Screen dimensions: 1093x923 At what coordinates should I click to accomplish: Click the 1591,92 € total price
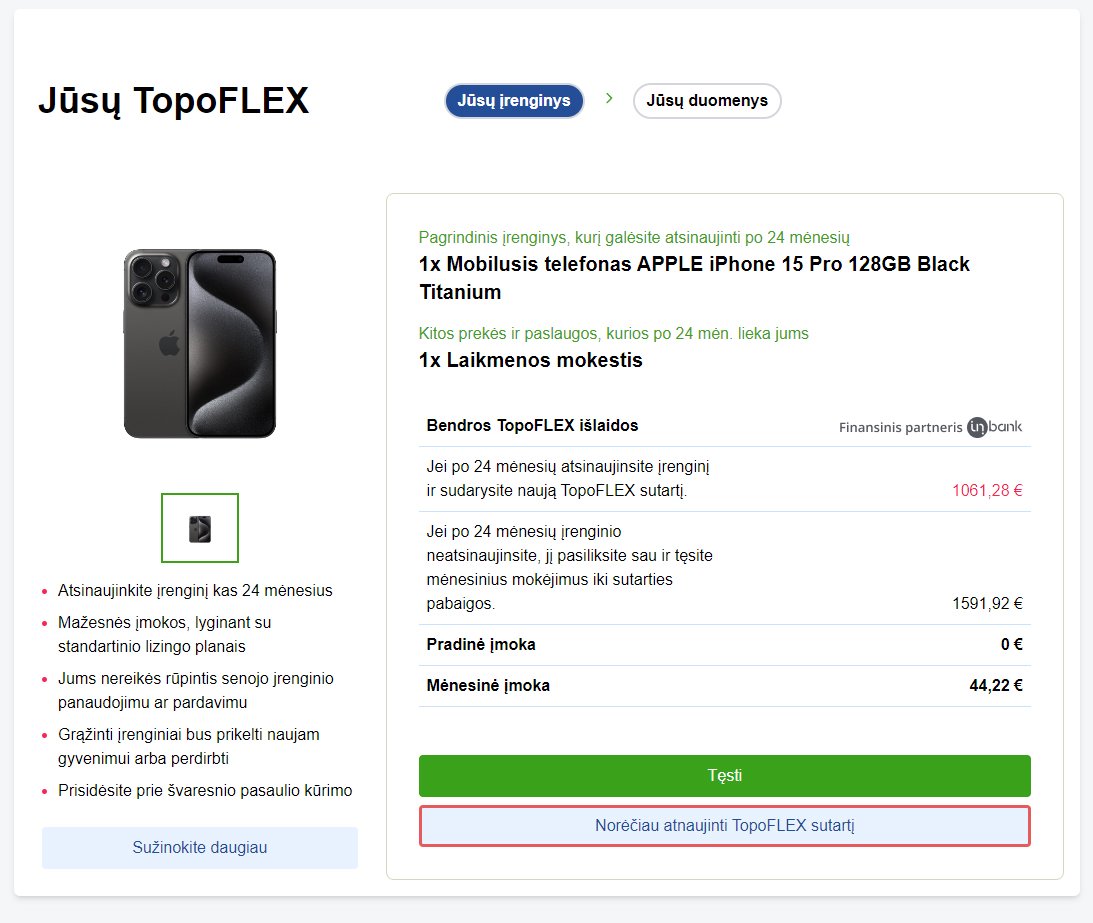click(987, 604)
